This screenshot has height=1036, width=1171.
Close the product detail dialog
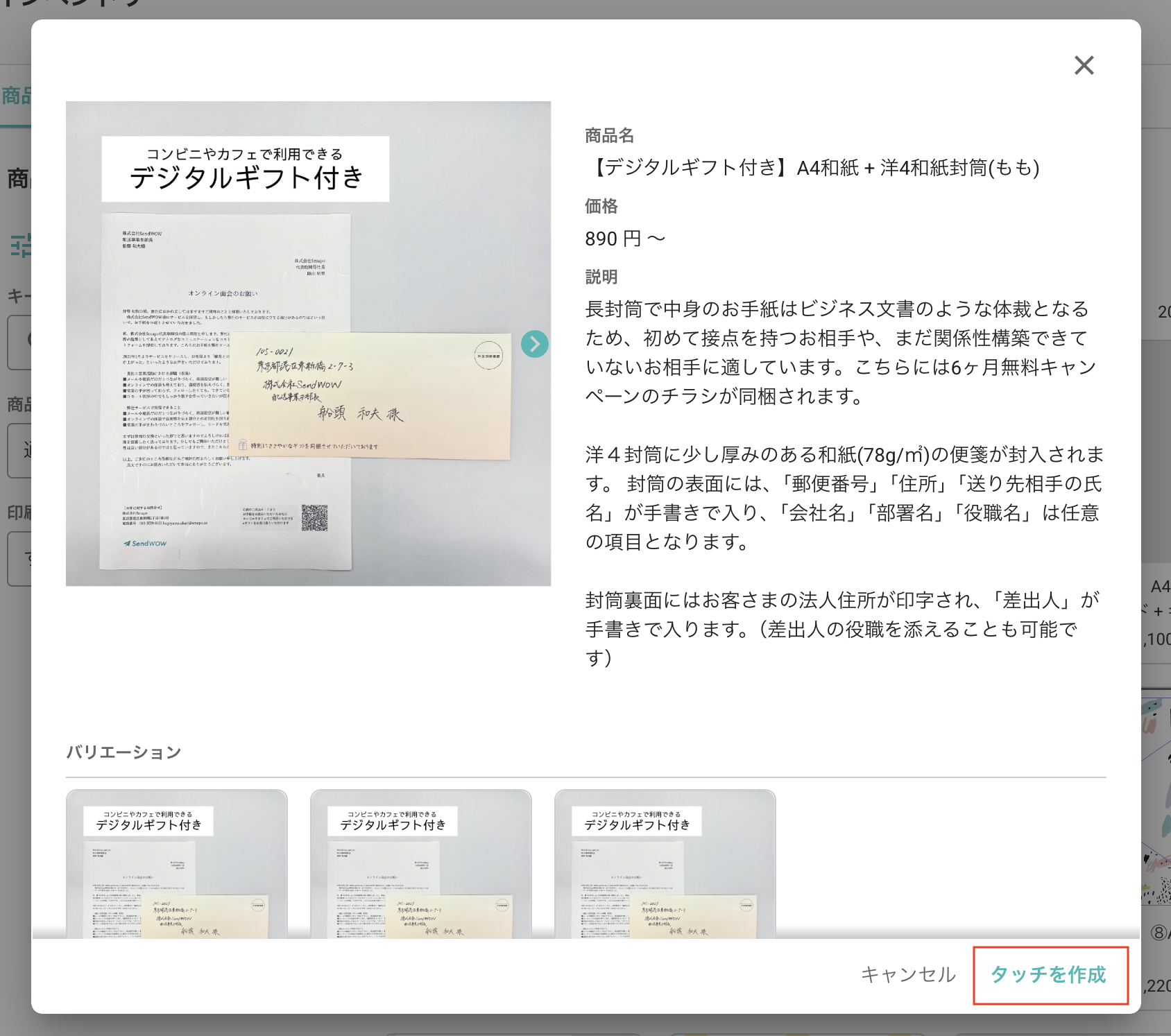tap(1084, 65)
